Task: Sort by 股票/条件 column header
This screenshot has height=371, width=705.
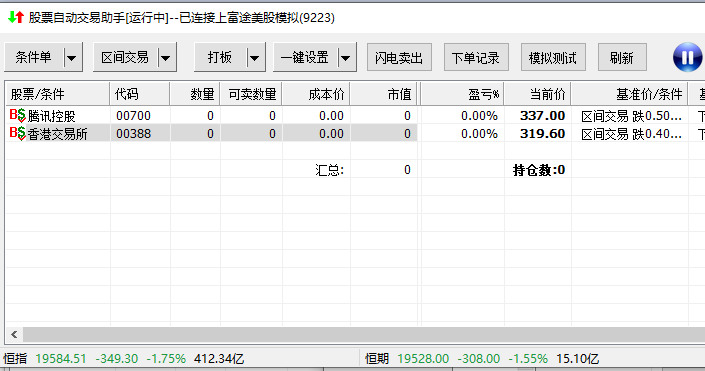Action: click(x=58, y=94)
